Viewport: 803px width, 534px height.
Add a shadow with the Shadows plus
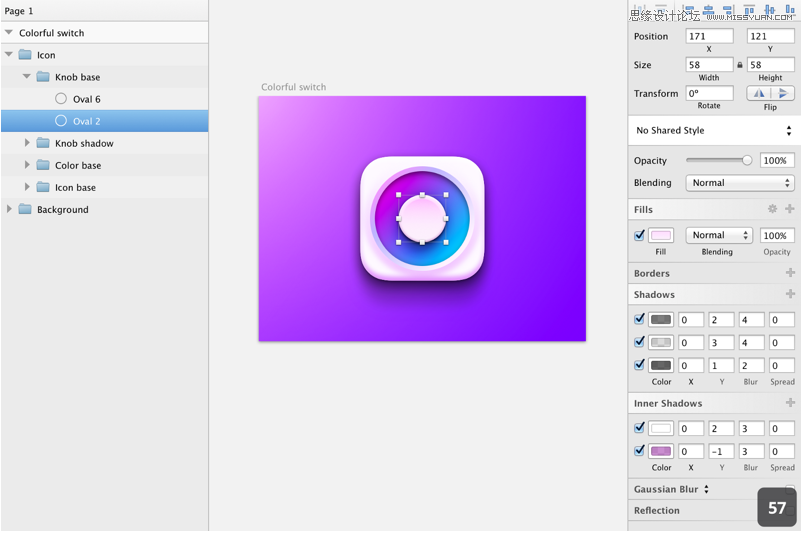[x=790, y=294]
